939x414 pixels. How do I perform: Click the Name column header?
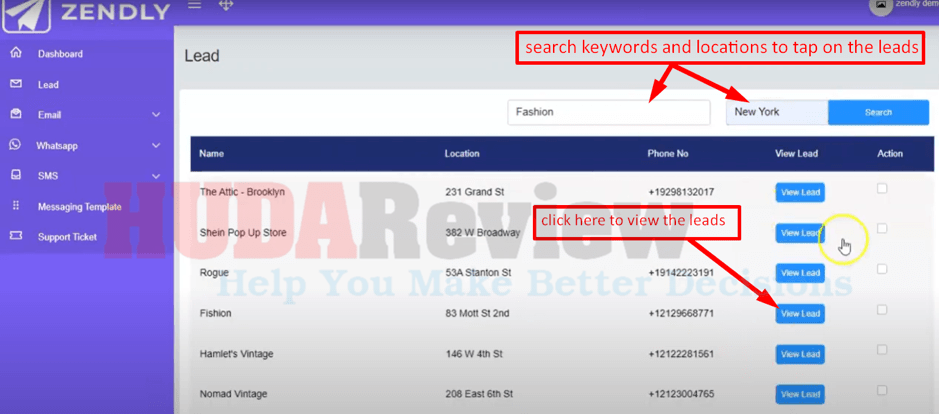click(211, 153)
